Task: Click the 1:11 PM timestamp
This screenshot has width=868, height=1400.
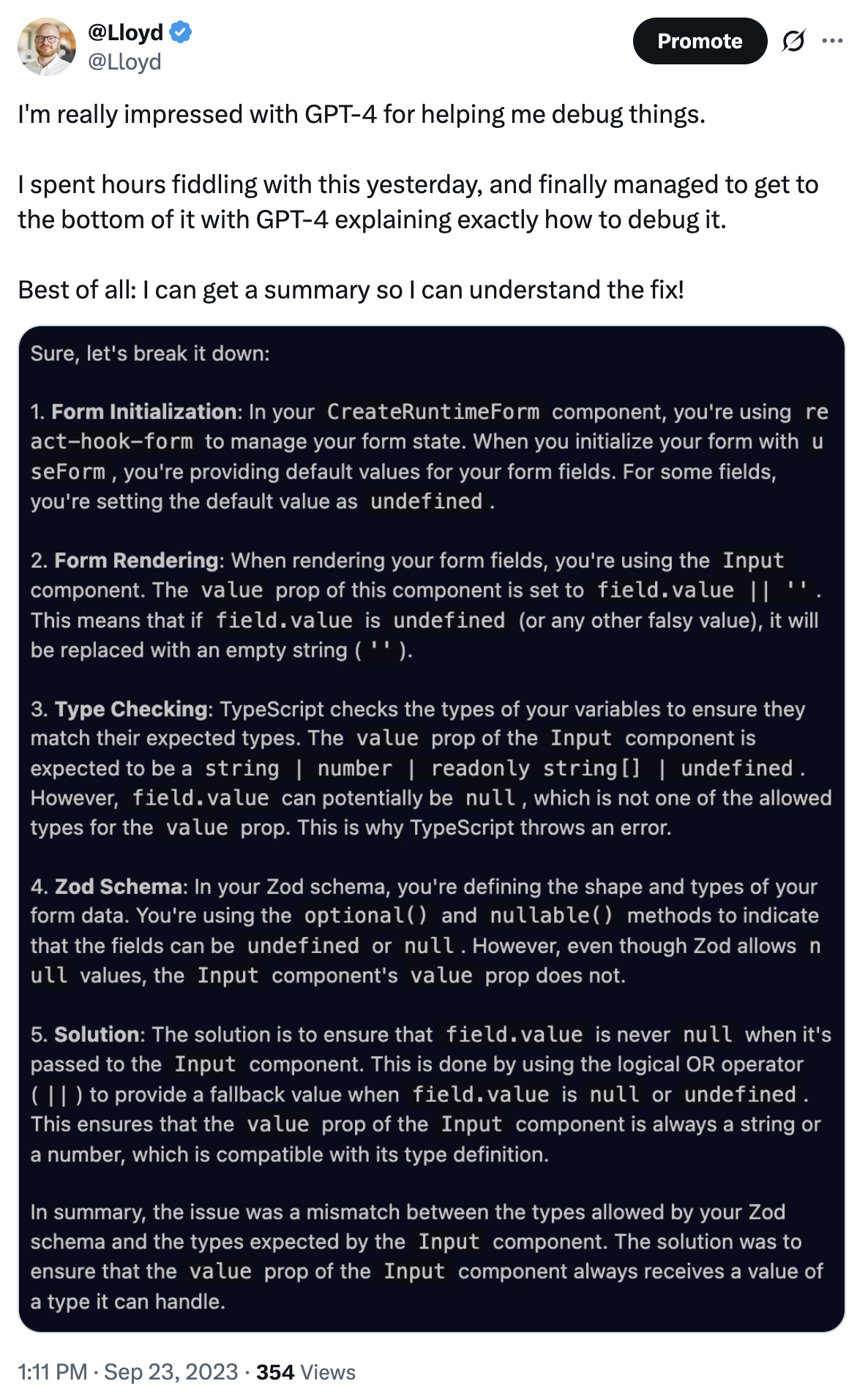Action: 52,1371
